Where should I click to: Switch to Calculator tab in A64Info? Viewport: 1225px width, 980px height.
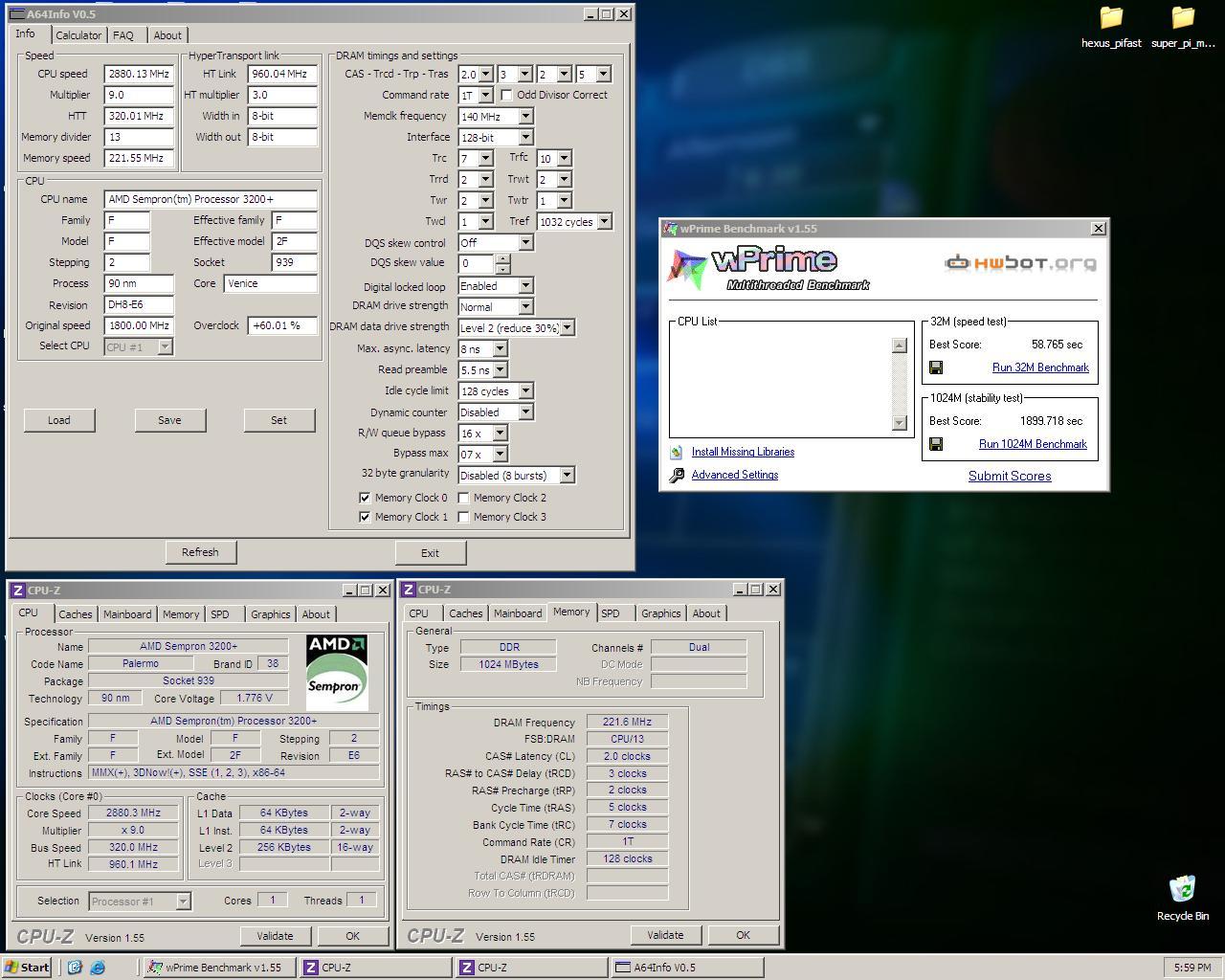pos(78,35)
